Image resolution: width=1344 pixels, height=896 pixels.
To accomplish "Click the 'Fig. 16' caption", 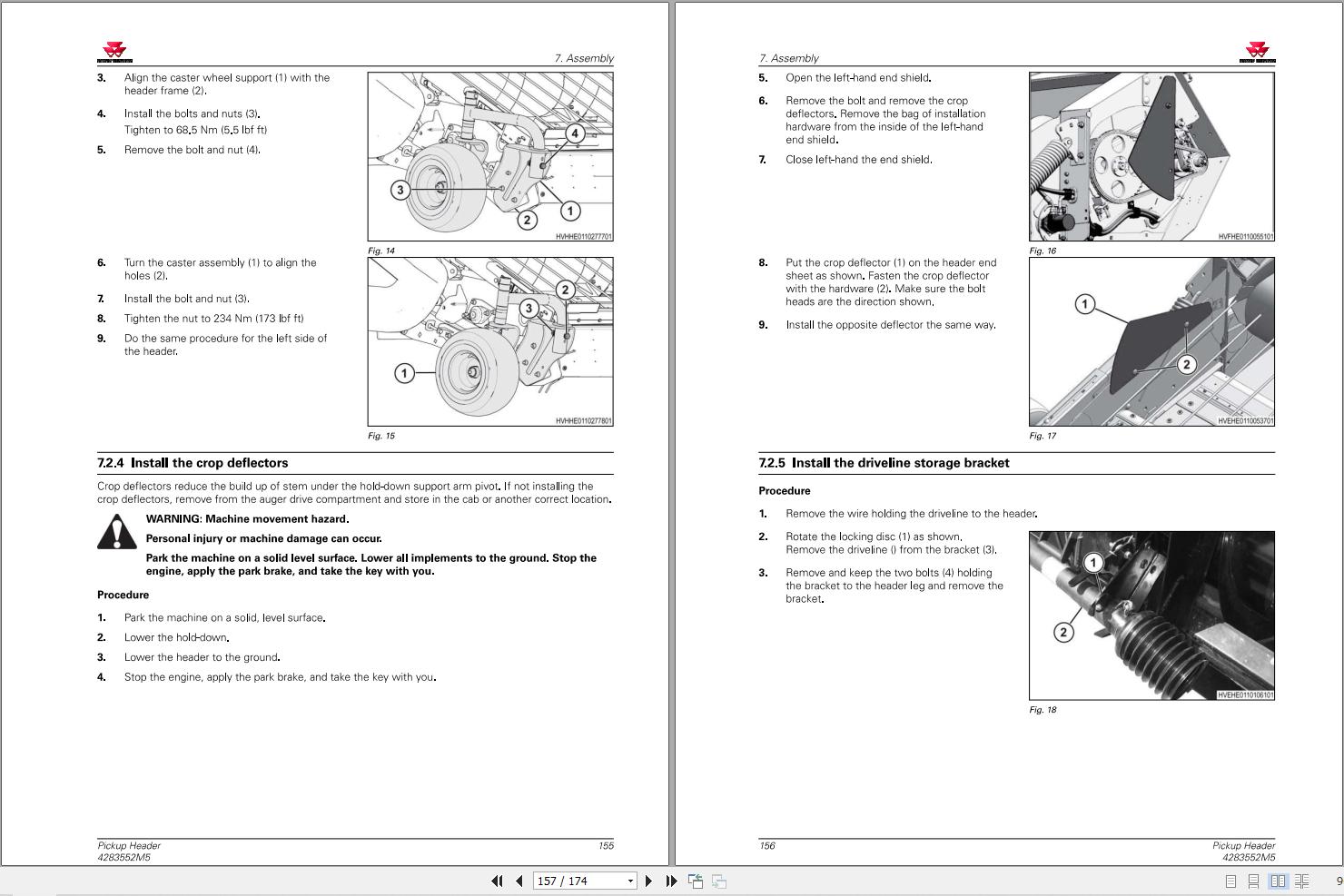I will (x=1043, y=251).
